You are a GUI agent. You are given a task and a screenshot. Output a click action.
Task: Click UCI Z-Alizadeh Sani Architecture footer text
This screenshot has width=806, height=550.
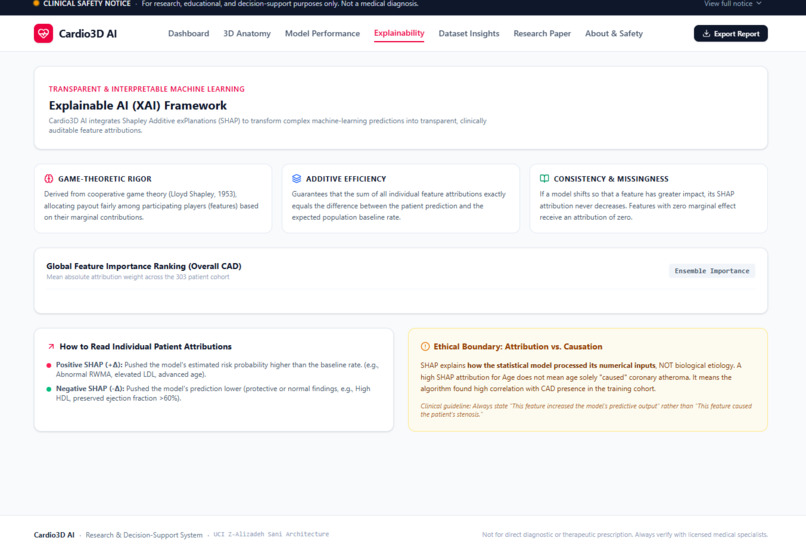point(271,535)
